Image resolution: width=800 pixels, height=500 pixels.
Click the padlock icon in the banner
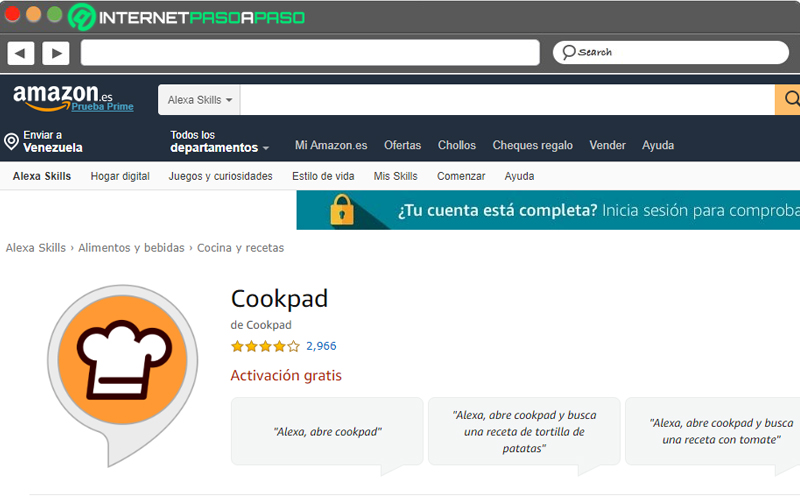click(x=342, y=210)
